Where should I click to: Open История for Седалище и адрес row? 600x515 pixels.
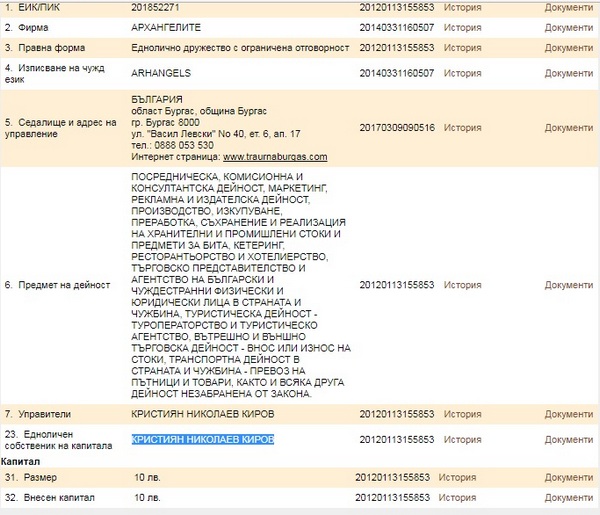pyautogui.click(x=462, y=128)
